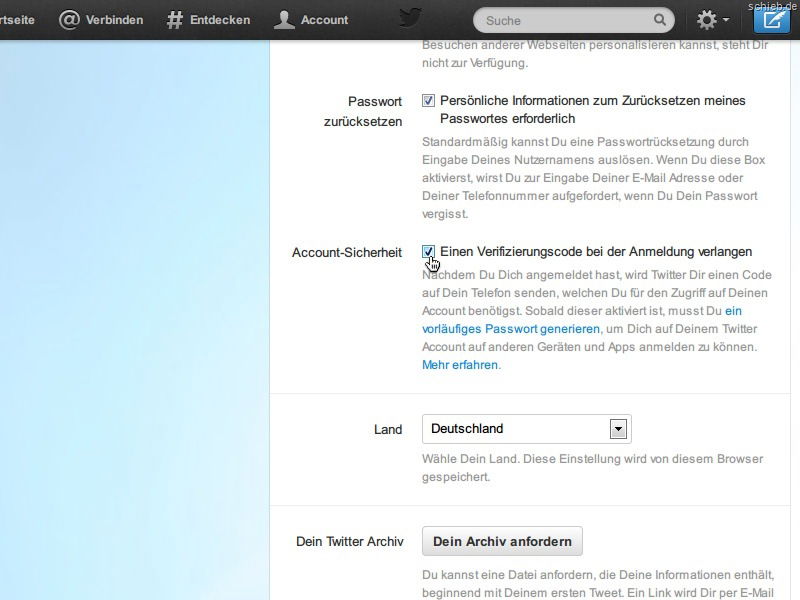The height and width of the screenshot is (600, 800).
Task: Open the Verbinden tab
Action: tap(101, 20)
